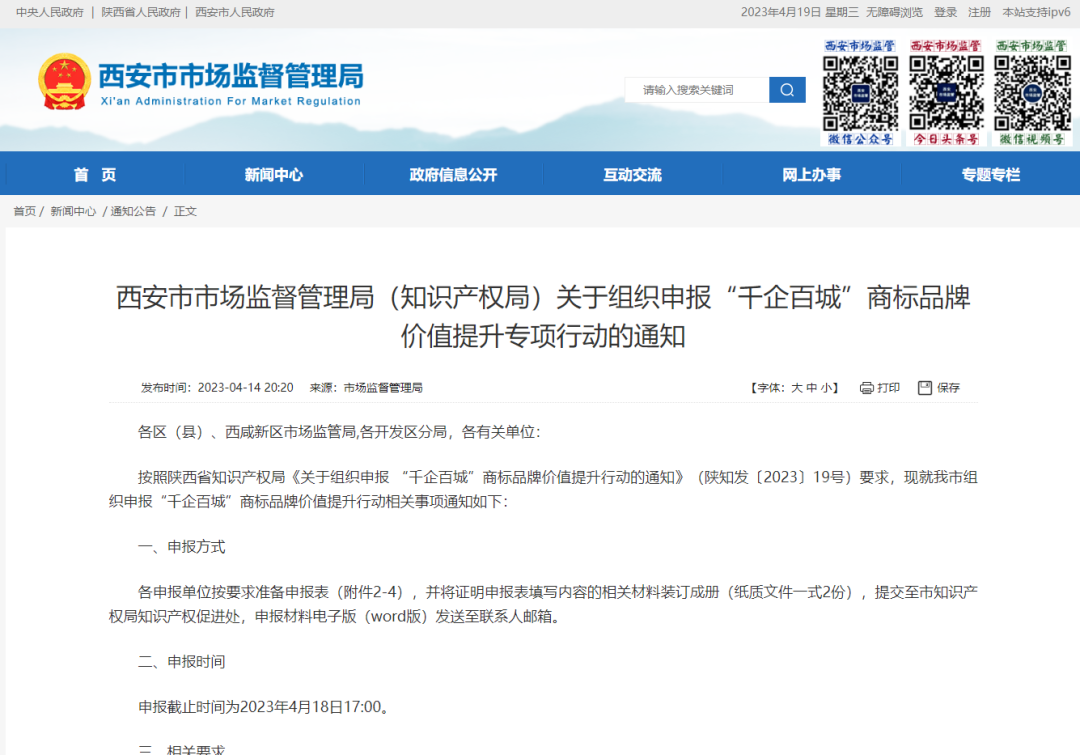The height and width of the screenshot is (755, 1080).
Task: Open the 微信视频号 QR code image
Action: coord(1032,88)
